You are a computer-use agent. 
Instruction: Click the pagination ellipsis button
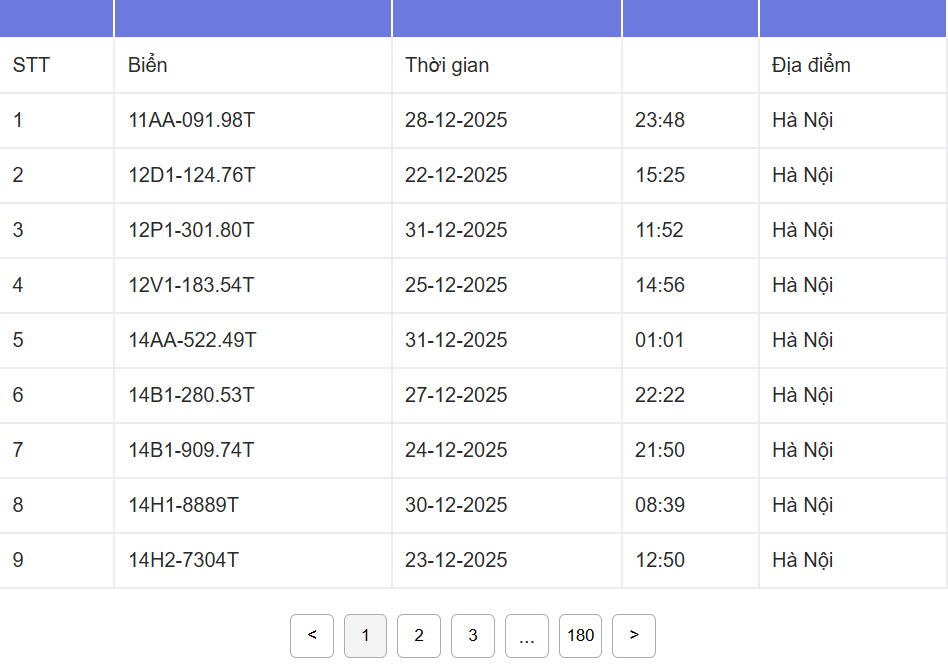click(x=527, y=635)
